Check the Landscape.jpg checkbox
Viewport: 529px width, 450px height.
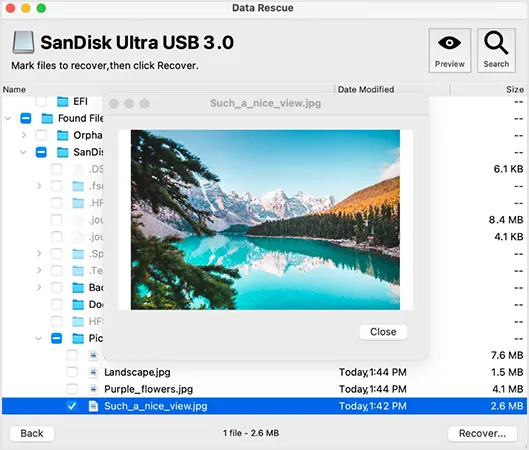tap(72, 372)
